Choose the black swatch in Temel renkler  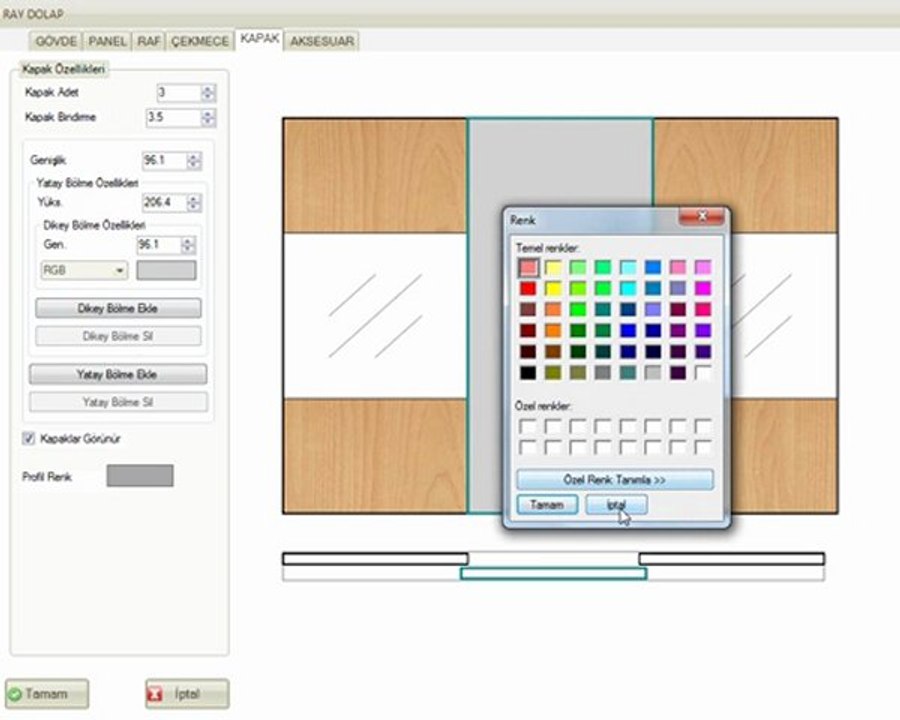coord(528,373)
